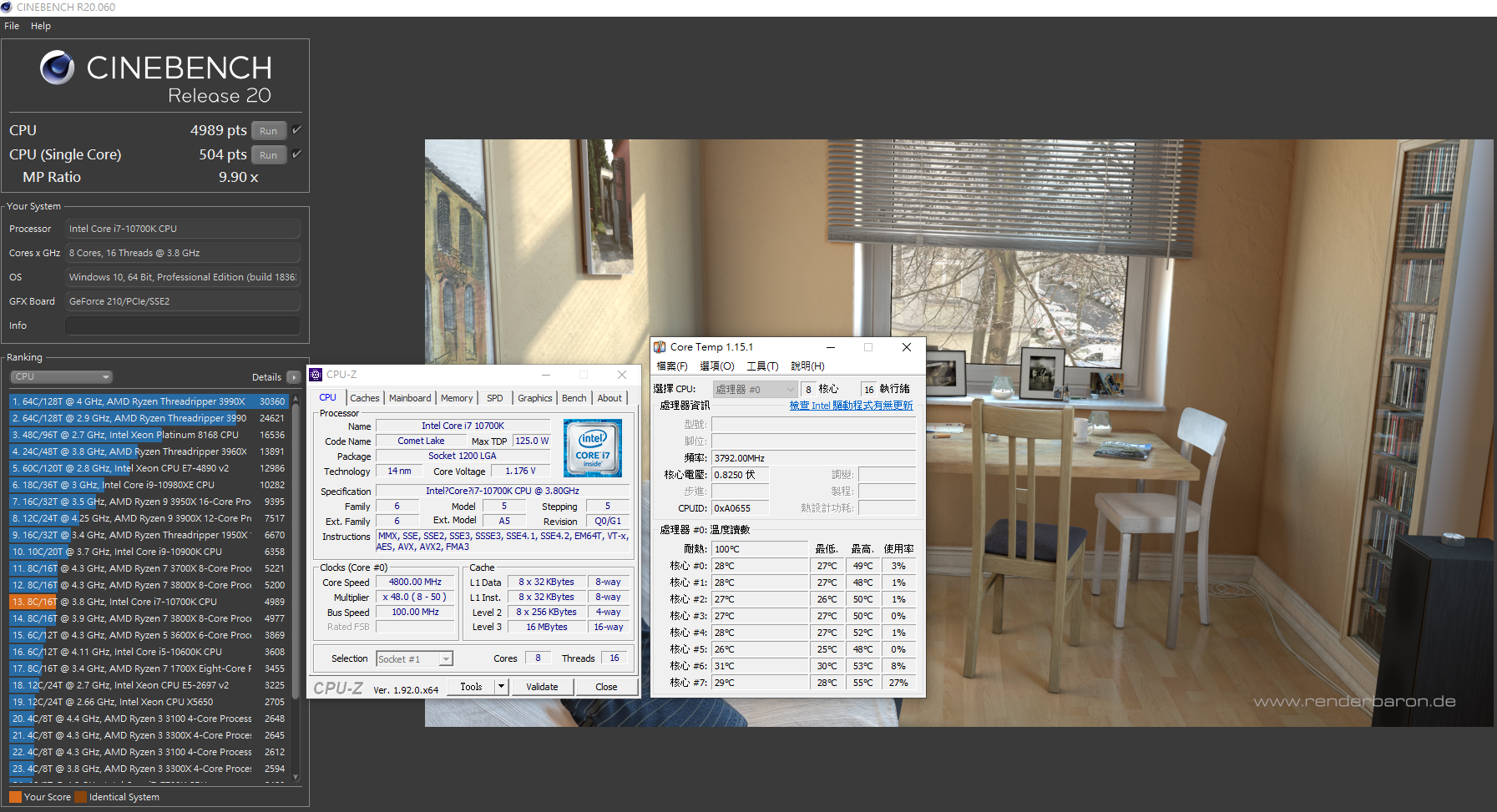Click the CPU-Z title bar icon

tap(316, 375)
